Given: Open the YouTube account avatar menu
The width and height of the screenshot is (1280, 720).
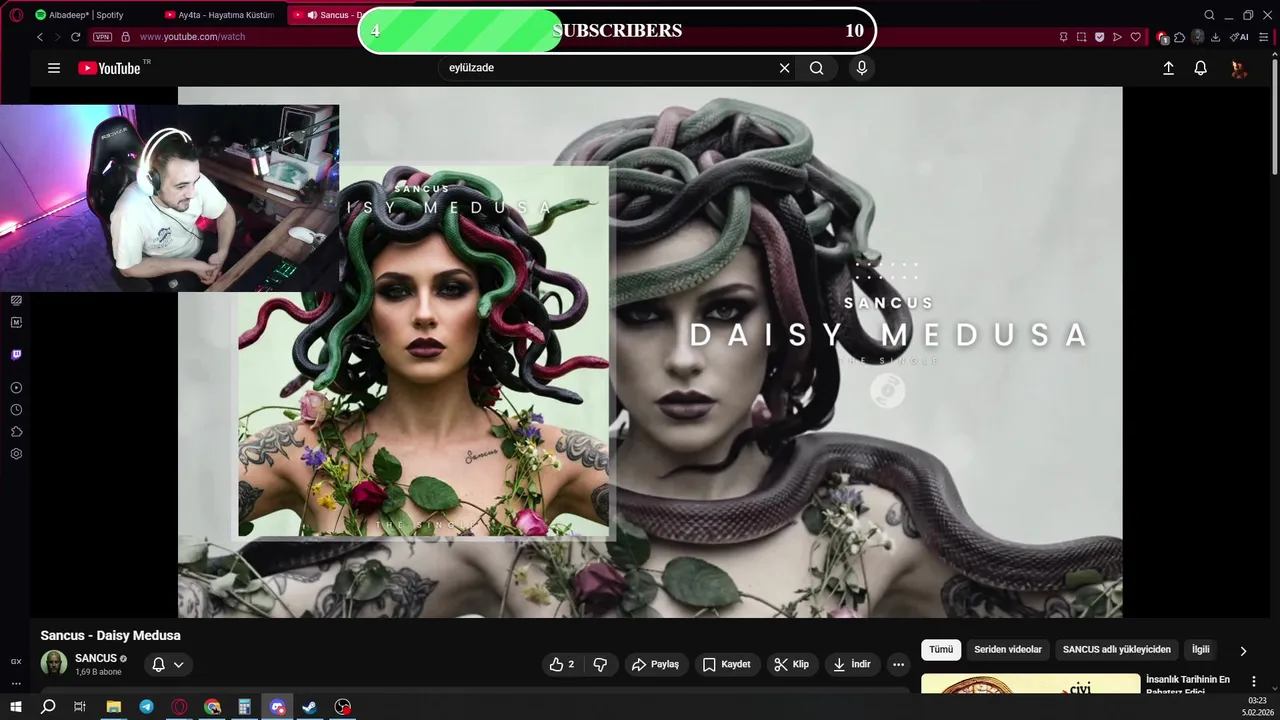Looking at the screenshot, I should point(1239,68).
